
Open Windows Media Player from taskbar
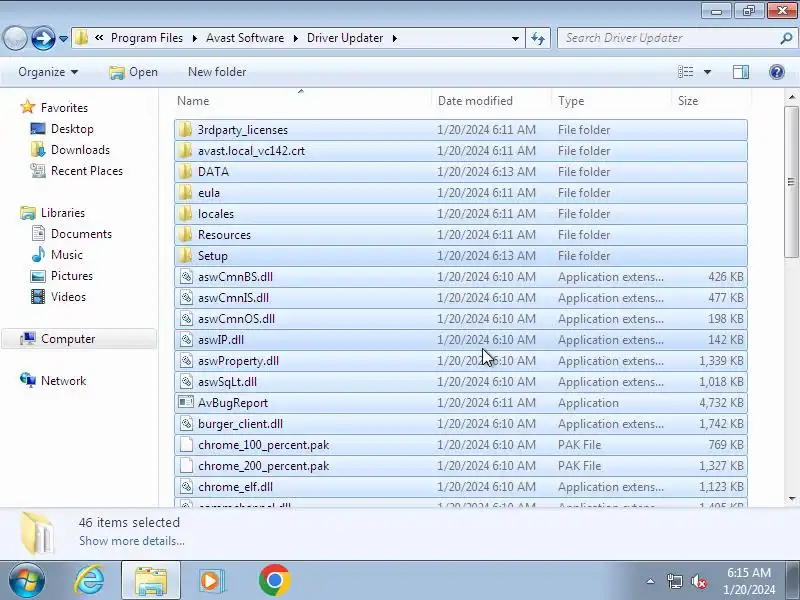pos(211,581)
